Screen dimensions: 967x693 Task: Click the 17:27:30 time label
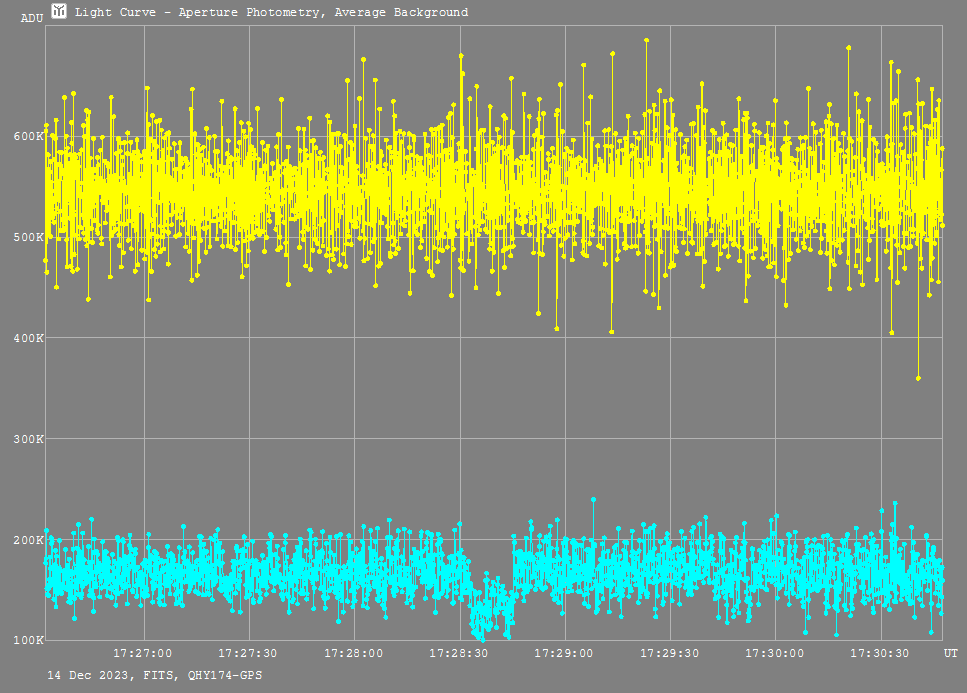pos(248,654)
